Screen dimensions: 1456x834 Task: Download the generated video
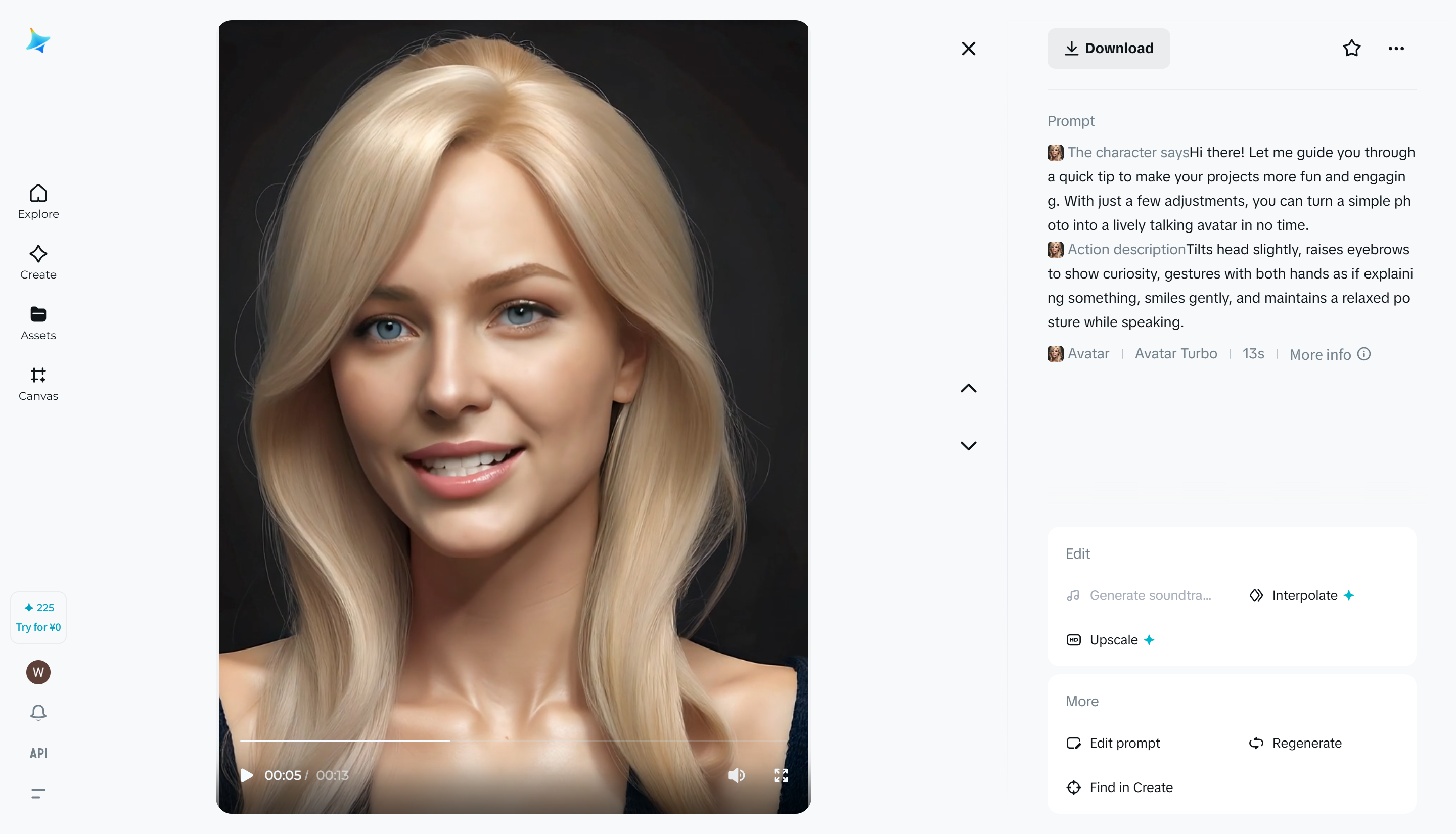[x=1108, y=48]
